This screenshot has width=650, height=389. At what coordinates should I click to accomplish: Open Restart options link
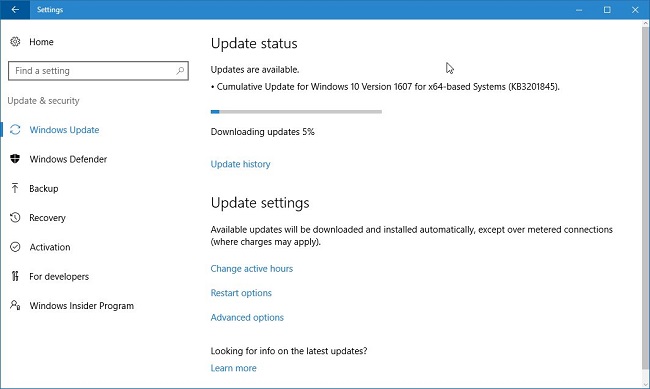point(241,293)
